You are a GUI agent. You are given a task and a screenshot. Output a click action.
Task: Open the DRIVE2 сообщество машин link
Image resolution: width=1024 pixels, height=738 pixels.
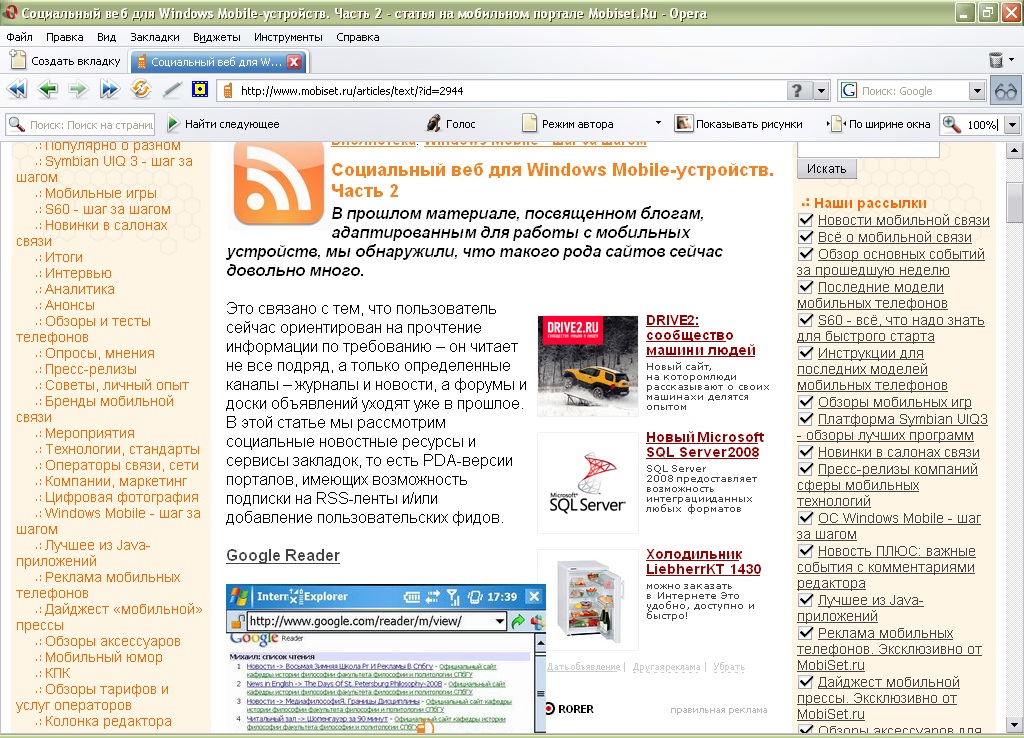point(700,335)
